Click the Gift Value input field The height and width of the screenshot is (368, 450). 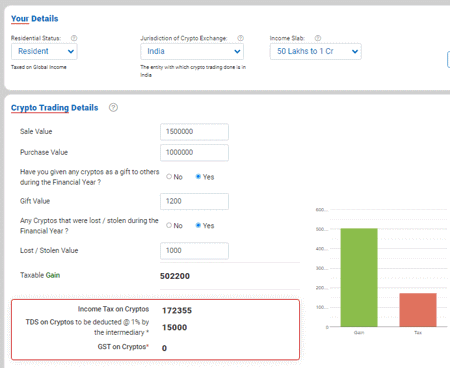194,201
